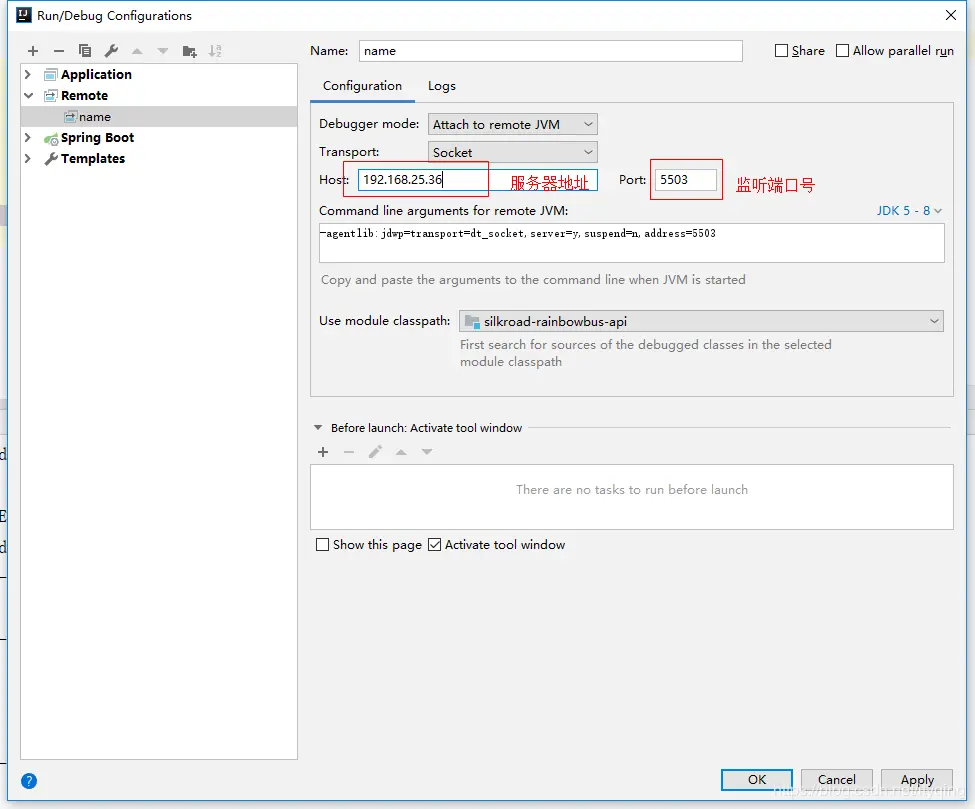
Task: Click the Cancel button
Action: pos(836,780)
